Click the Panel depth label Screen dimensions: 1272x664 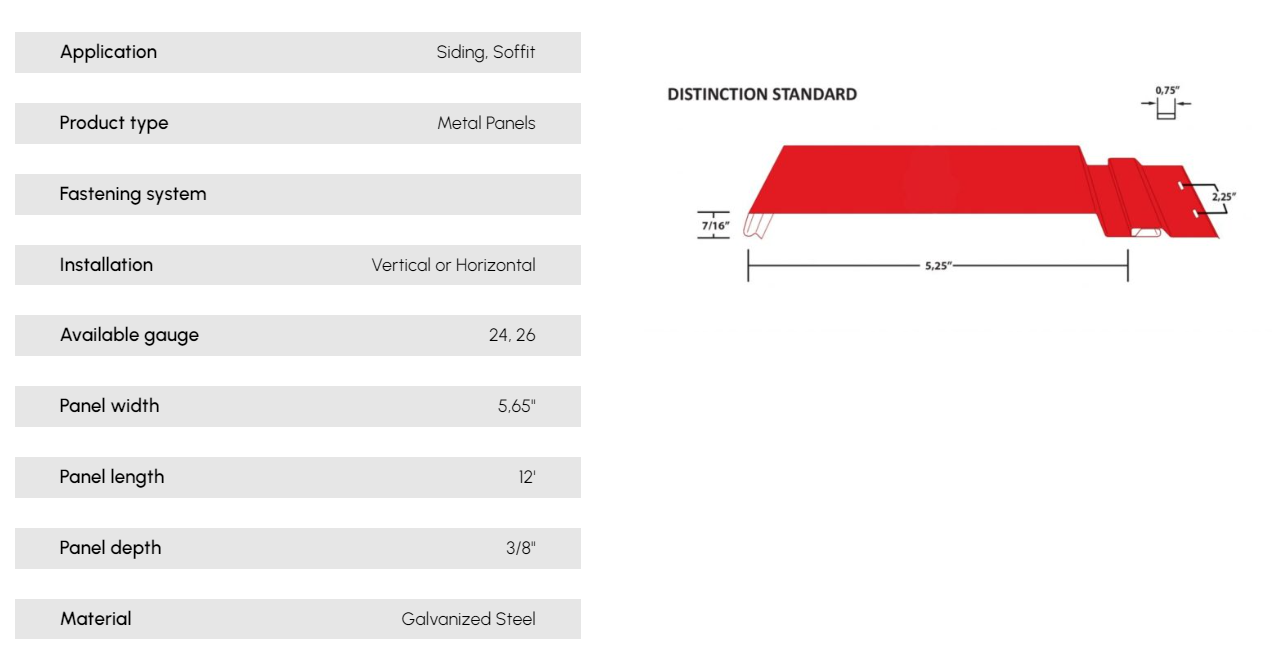110,548
